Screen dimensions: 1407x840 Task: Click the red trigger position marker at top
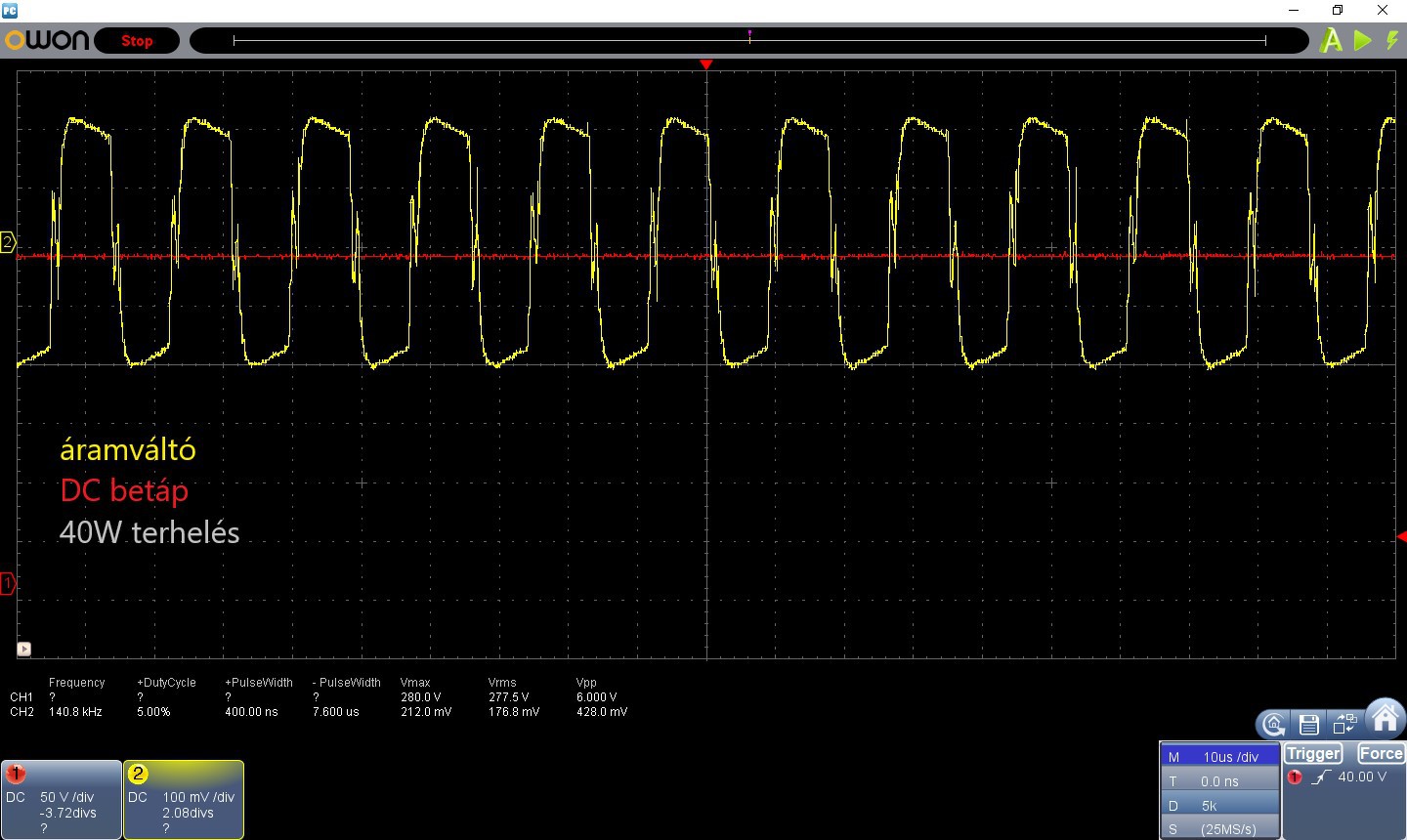click(x=706, y=64)
